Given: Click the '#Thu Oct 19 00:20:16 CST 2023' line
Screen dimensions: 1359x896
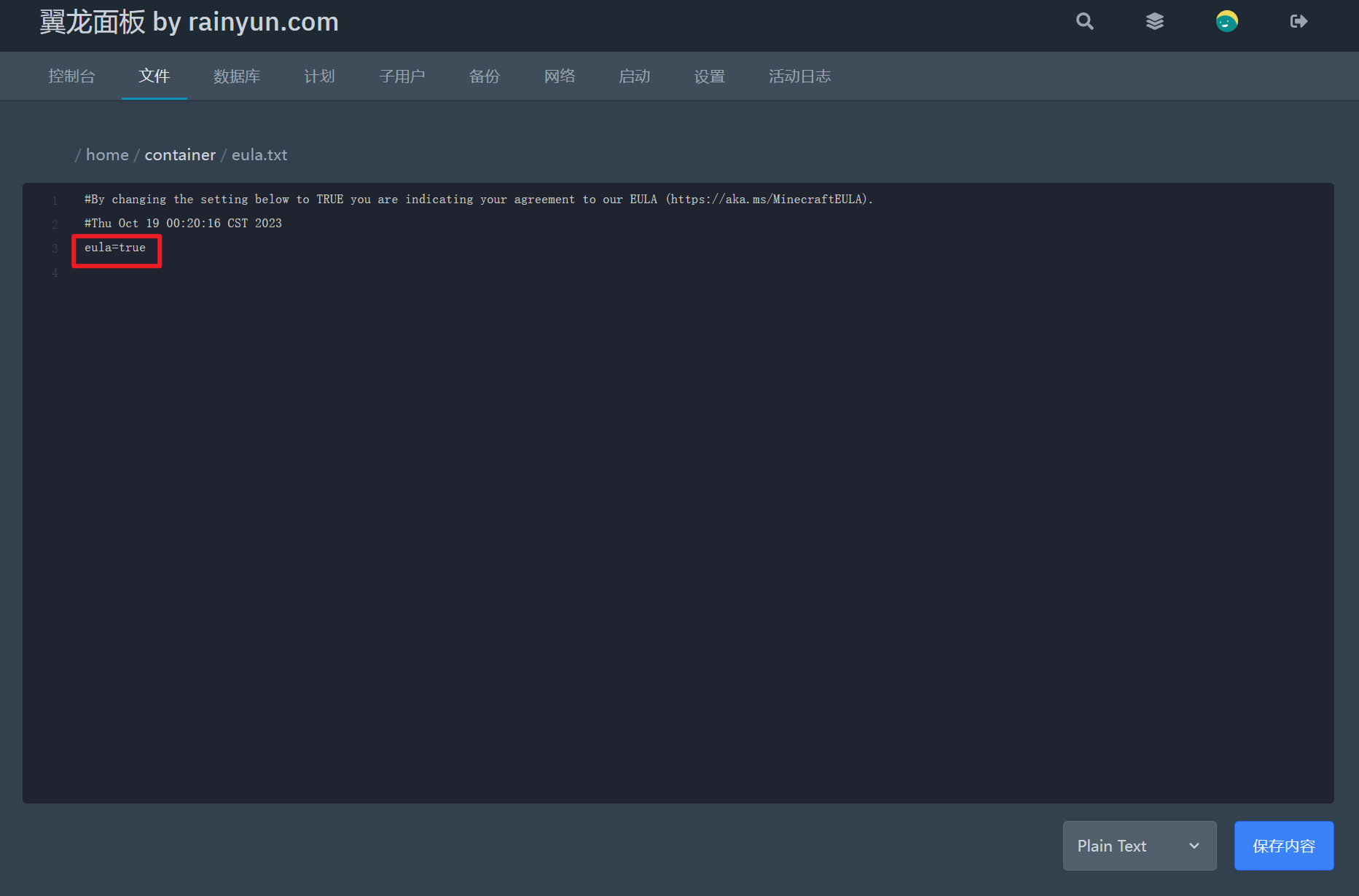Looking at the screenshot, I should pos(183,223).
